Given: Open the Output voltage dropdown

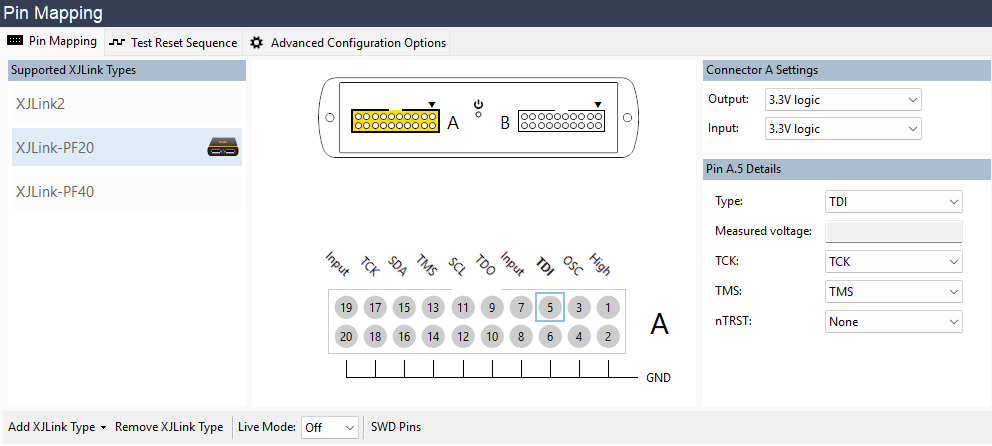Looking at the screenshot, I should (842, 100).
